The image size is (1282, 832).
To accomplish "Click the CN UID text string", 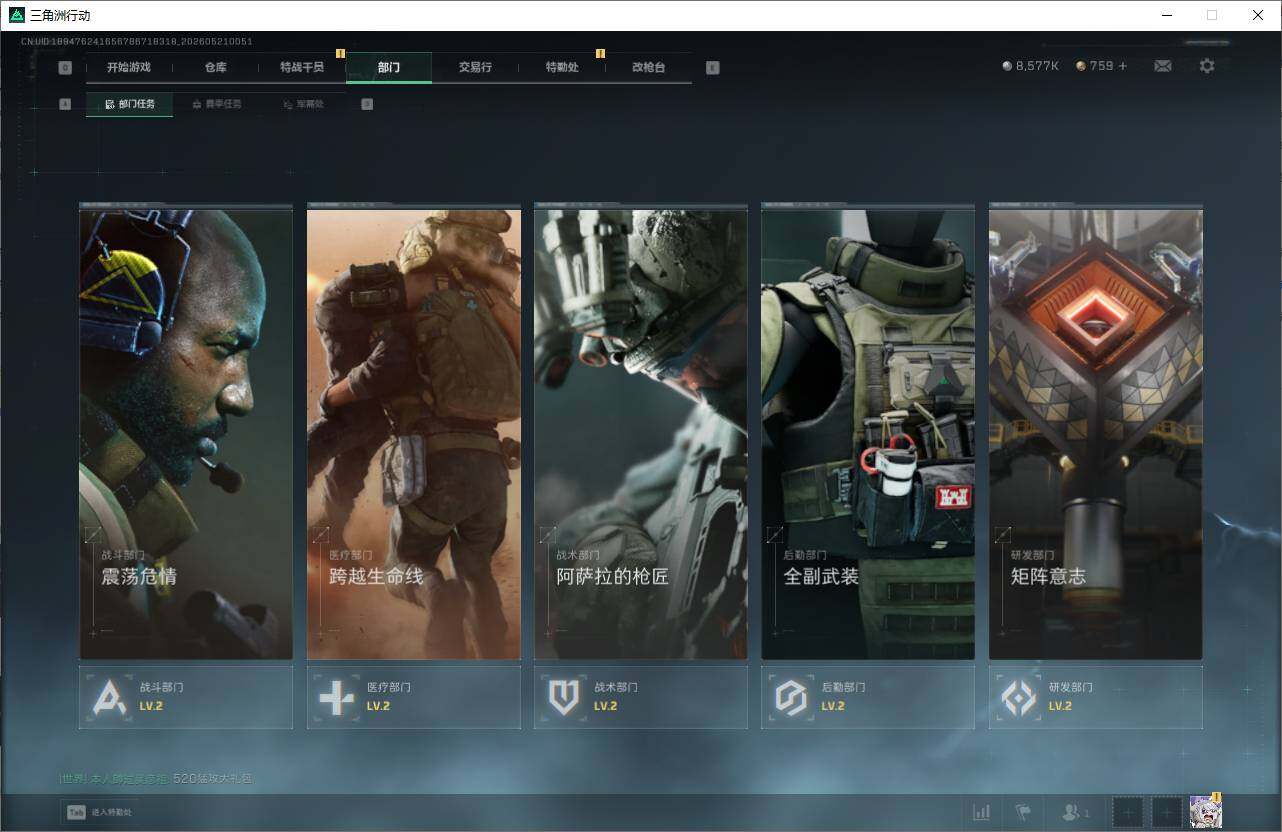I will click(x=137, y=41).
